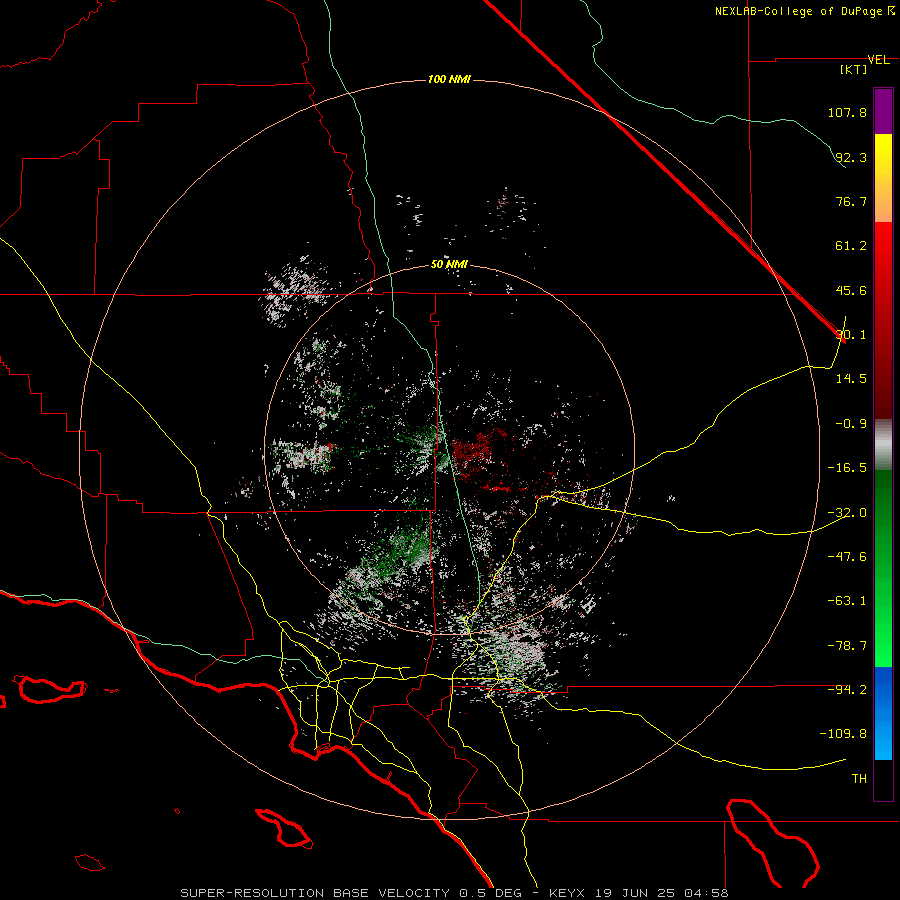The image size is (900, 900).
Task: Click SUPER-RESOLUTION BASE VELOCITY caption text
Action: pyautogui.click(x=315, y=893)
